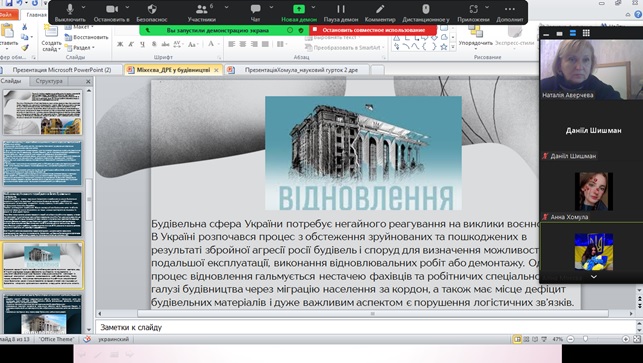Minimize the Zoom video panel
The image size is (643, 363).
click(546, 34)
